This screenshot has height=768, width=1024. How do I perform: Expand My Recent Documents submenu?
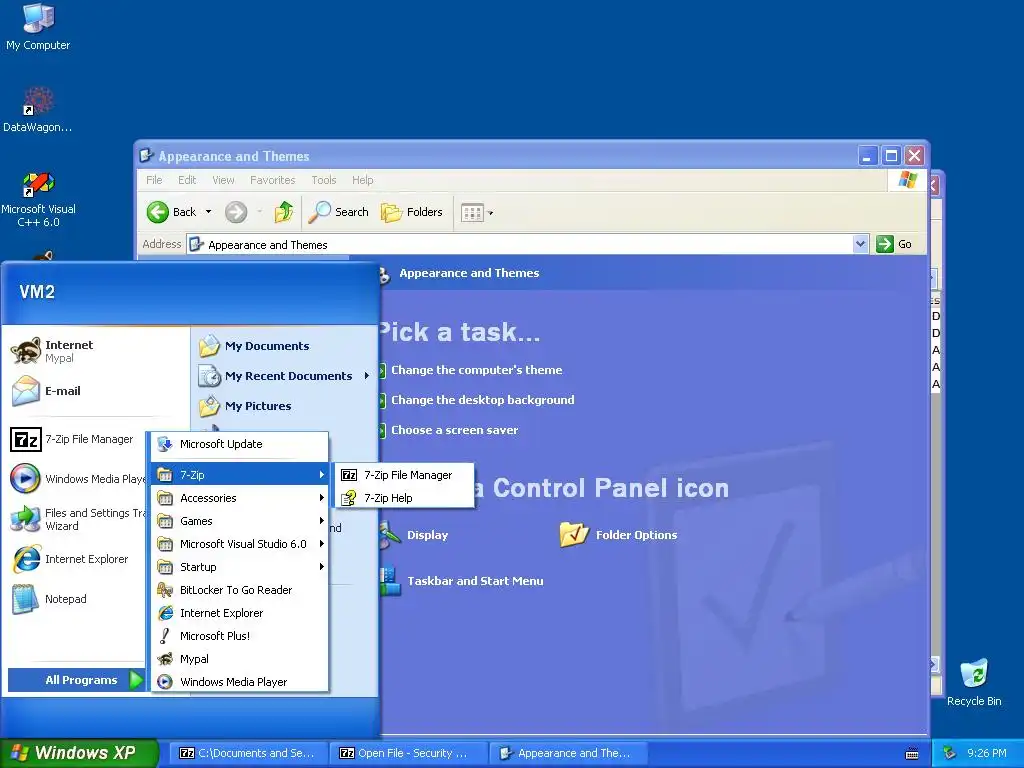click(x=285, y=376)
